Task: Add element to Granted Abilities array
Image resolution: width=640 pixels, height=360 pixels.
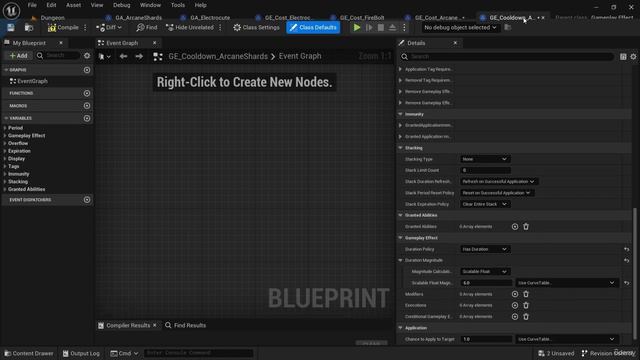Action: [515, 227]
